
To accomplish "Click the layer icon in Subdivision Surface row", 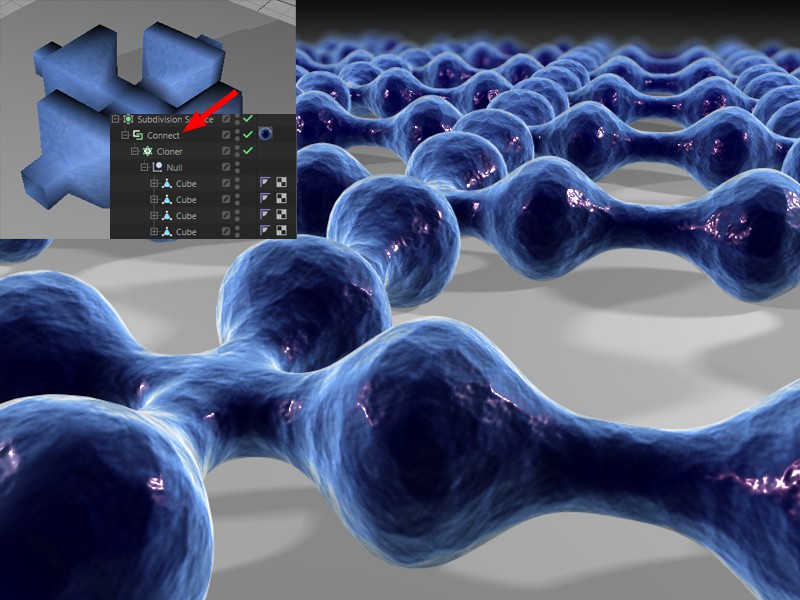I will point(226,119).
